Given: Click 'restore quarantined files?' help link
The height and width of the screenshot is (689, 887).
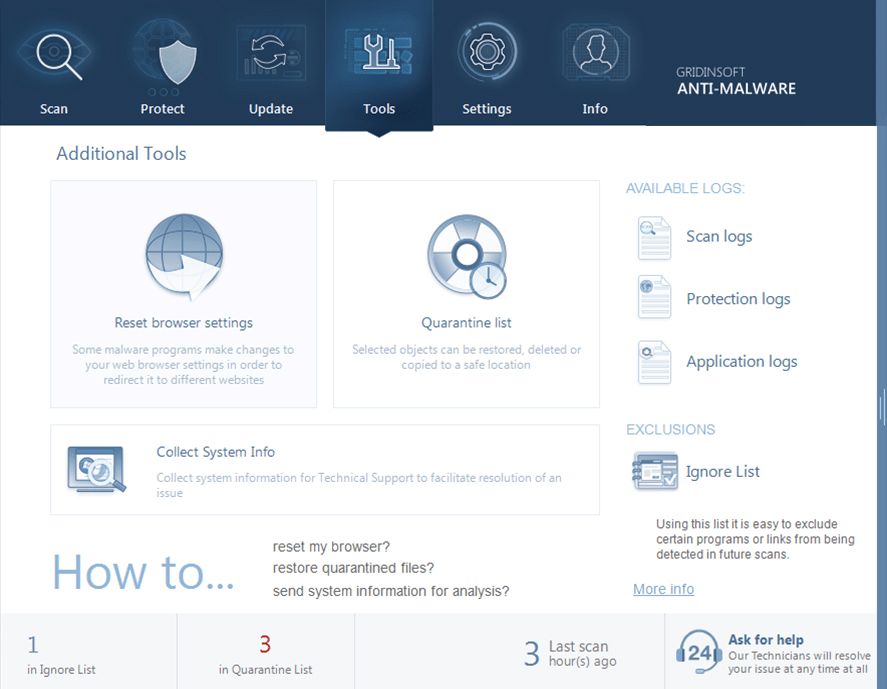Looking at the screenshot, I should coord(354,568).
